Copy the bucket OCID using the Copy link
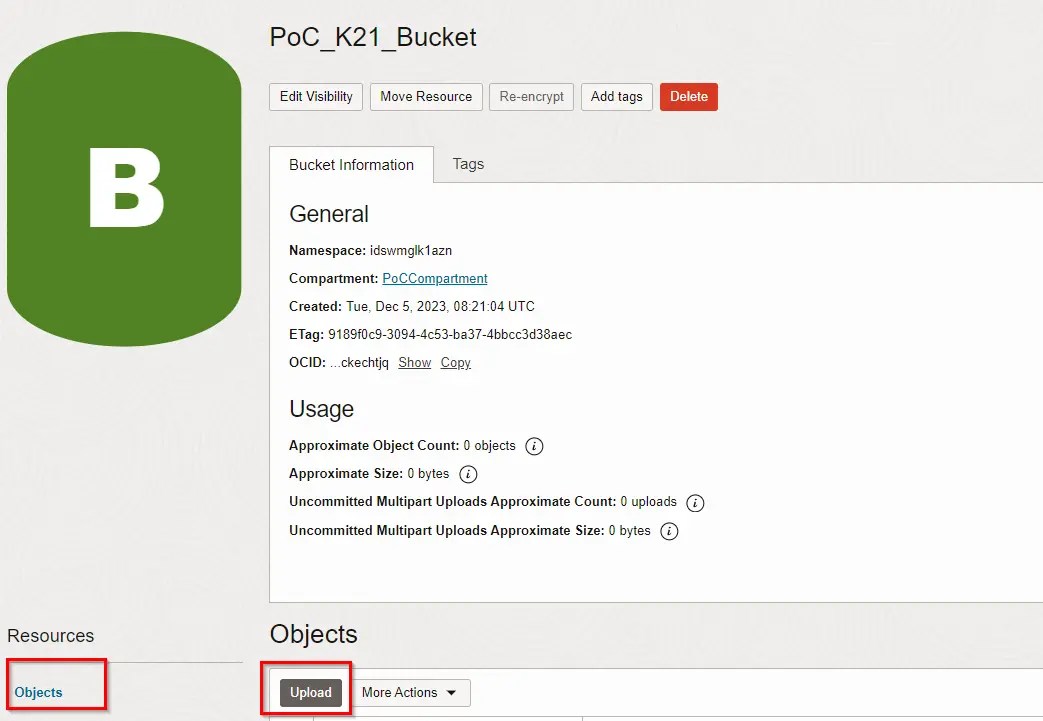 click(455, 362)
